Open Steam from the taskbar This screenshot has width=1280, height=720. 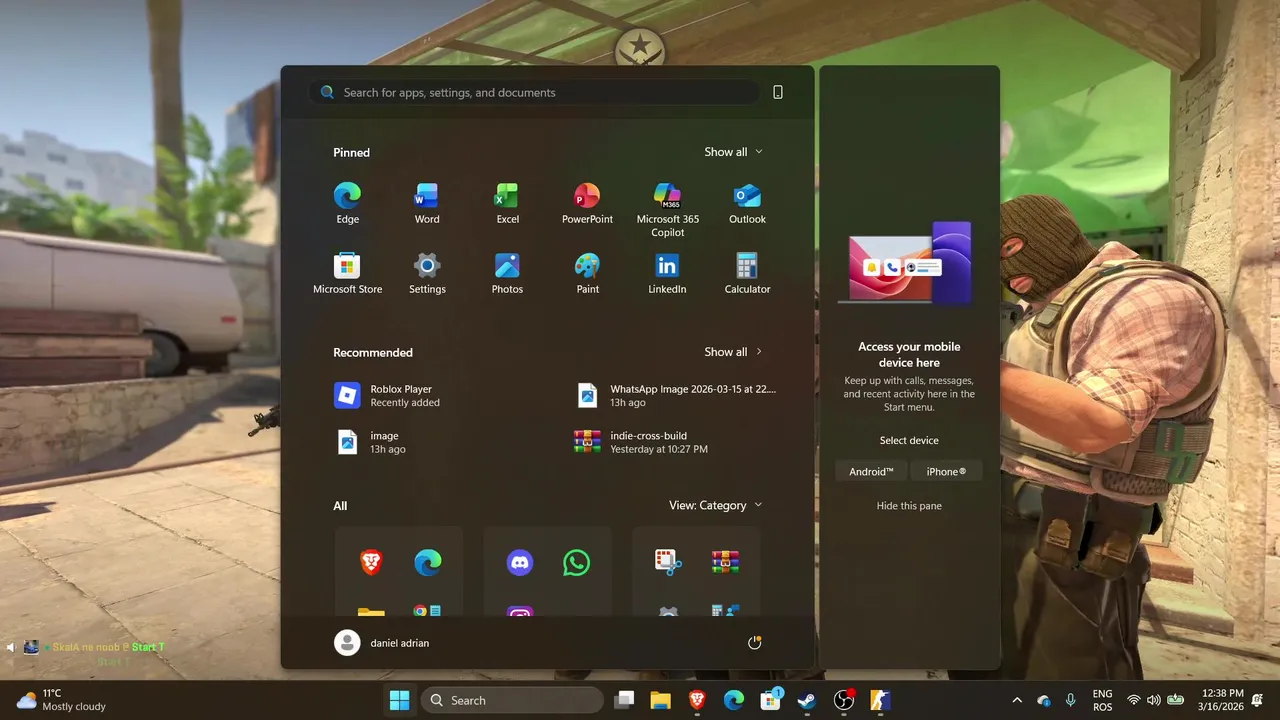tap(807, 700)
